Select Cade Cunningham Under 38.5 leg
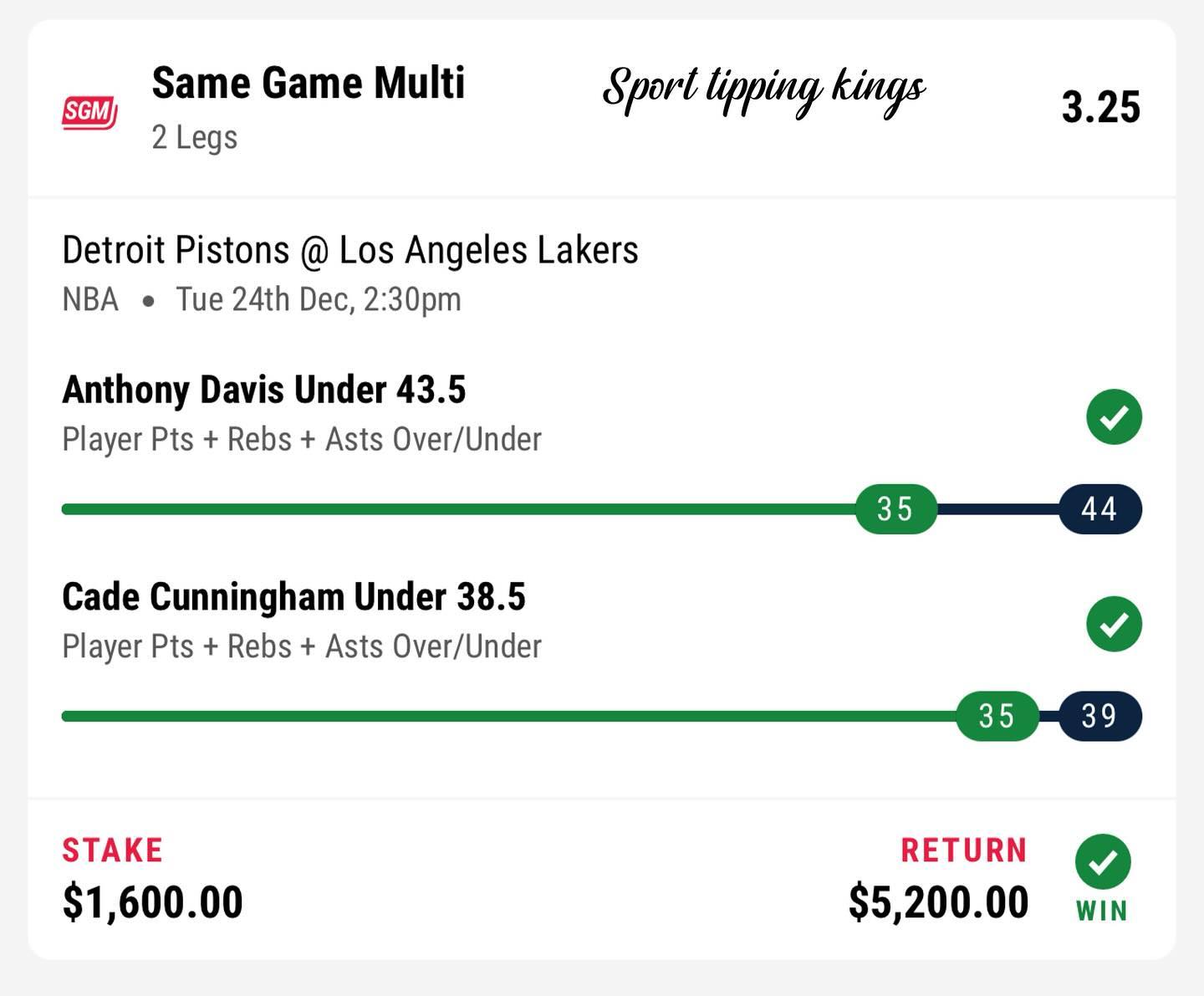Viewport: 1204px width, 996px height. coord(293,597)
